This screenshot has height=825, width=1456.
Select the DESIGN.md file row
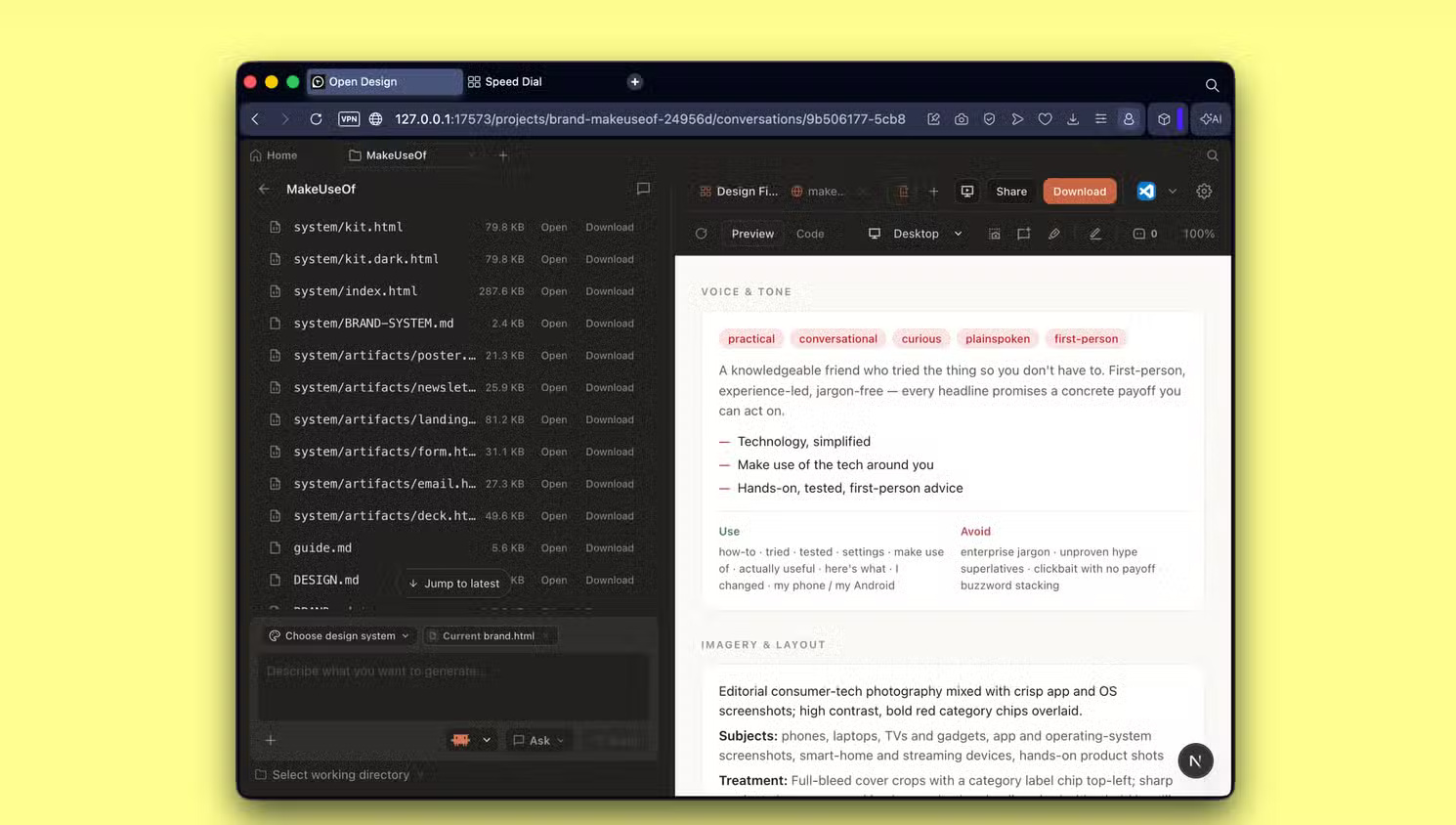tap(452, 581)
